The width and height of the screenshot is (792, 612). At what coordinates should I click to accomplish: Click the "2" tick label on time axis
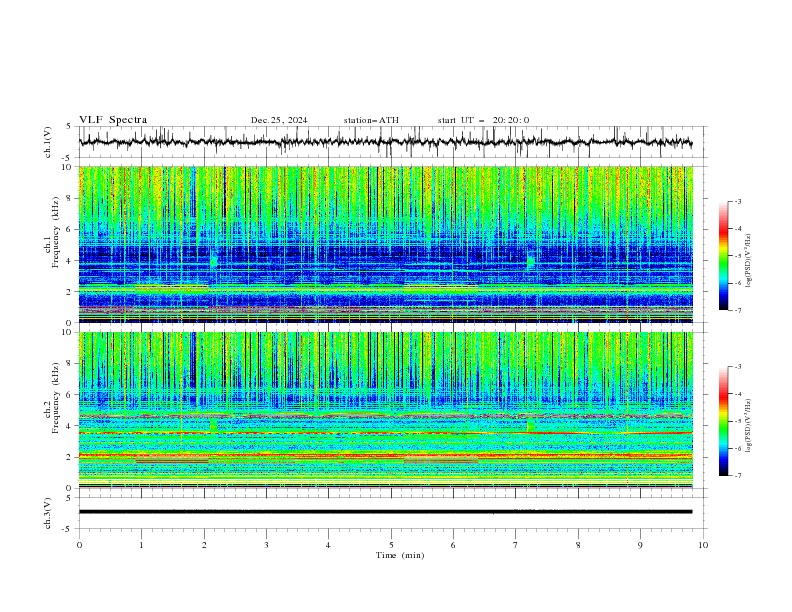(204, 545)
